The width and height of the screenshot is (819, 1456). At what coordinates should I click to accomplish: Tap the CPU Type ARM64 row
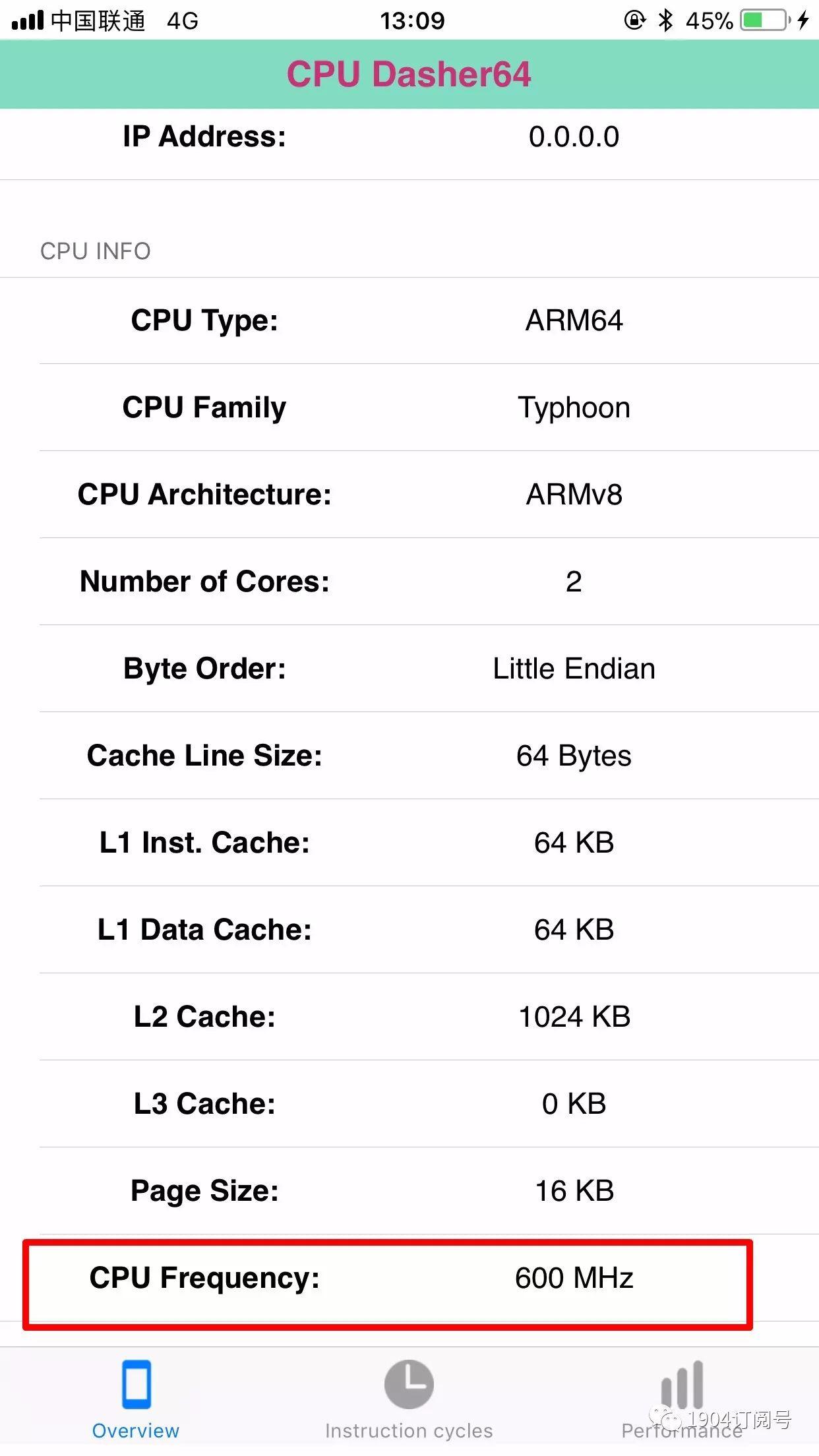[409, 321]
